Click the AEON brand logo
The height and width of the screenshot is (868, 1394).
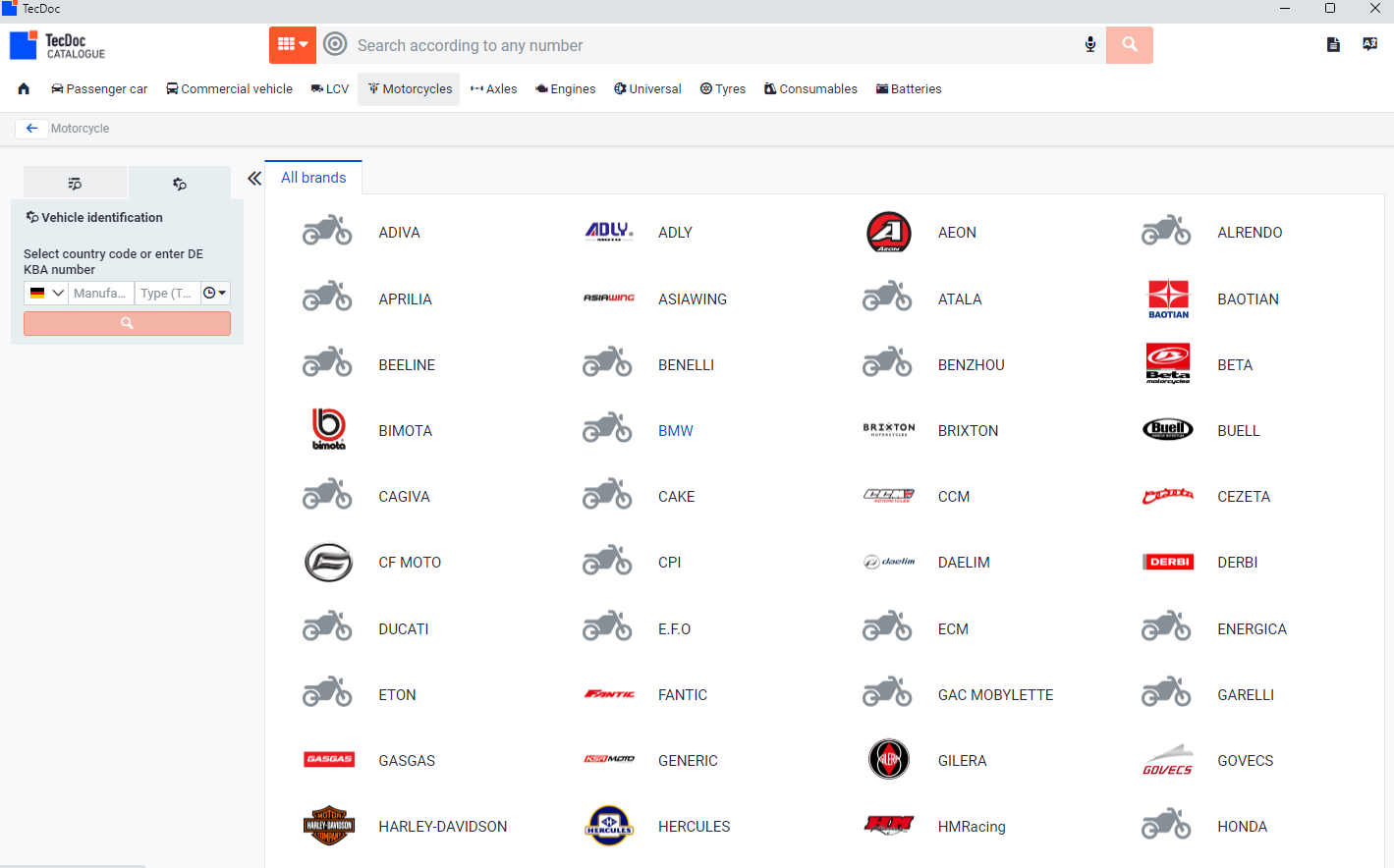pos(889,233)
